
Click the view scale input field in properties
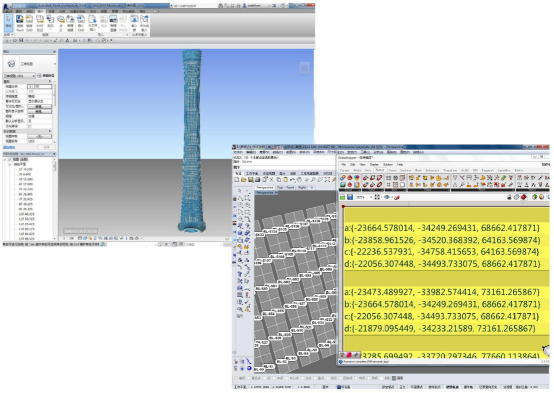coord(39,87)
